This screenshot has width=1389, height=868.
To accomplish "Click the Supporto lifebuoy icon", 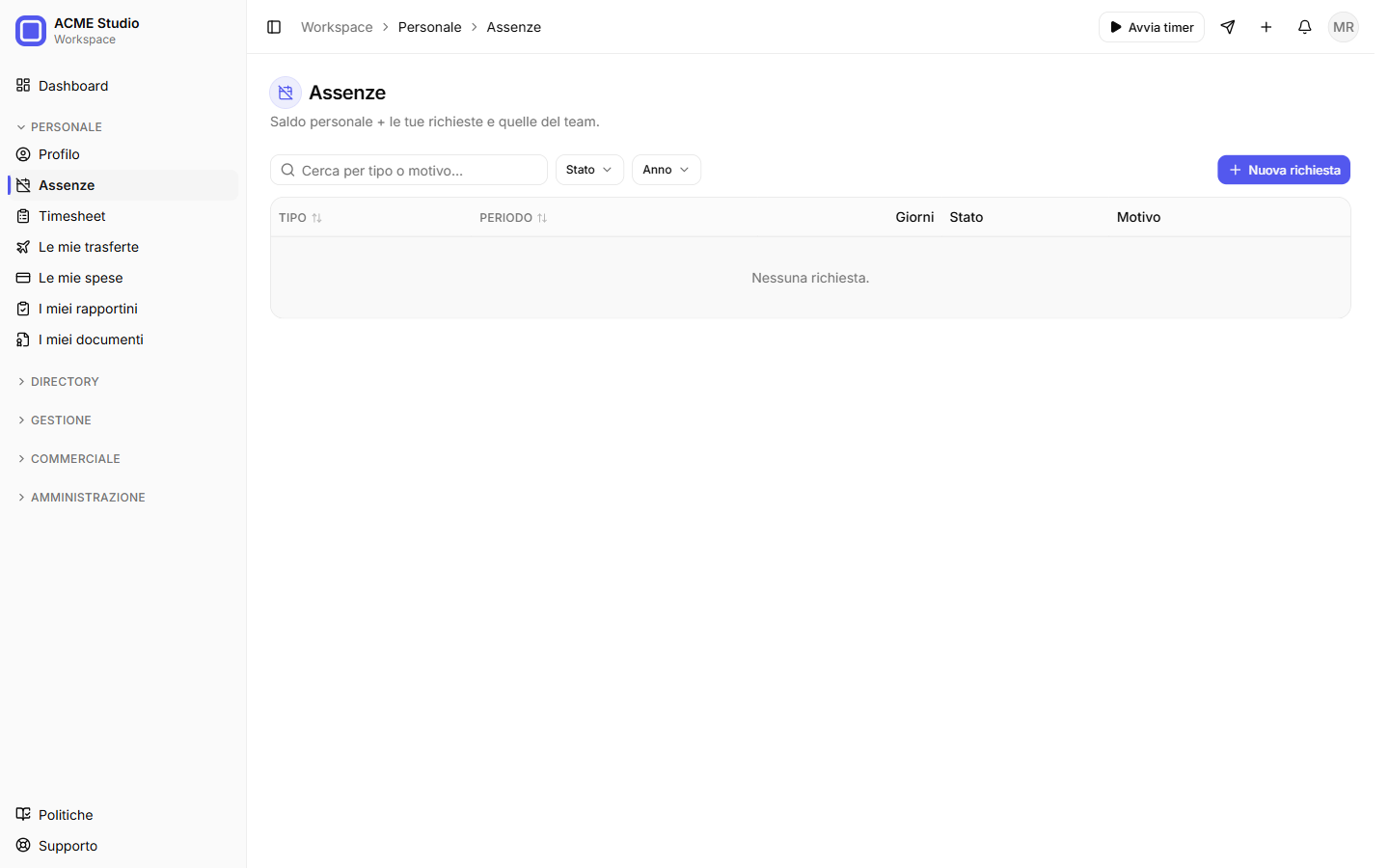I will [x=23, y=845].
